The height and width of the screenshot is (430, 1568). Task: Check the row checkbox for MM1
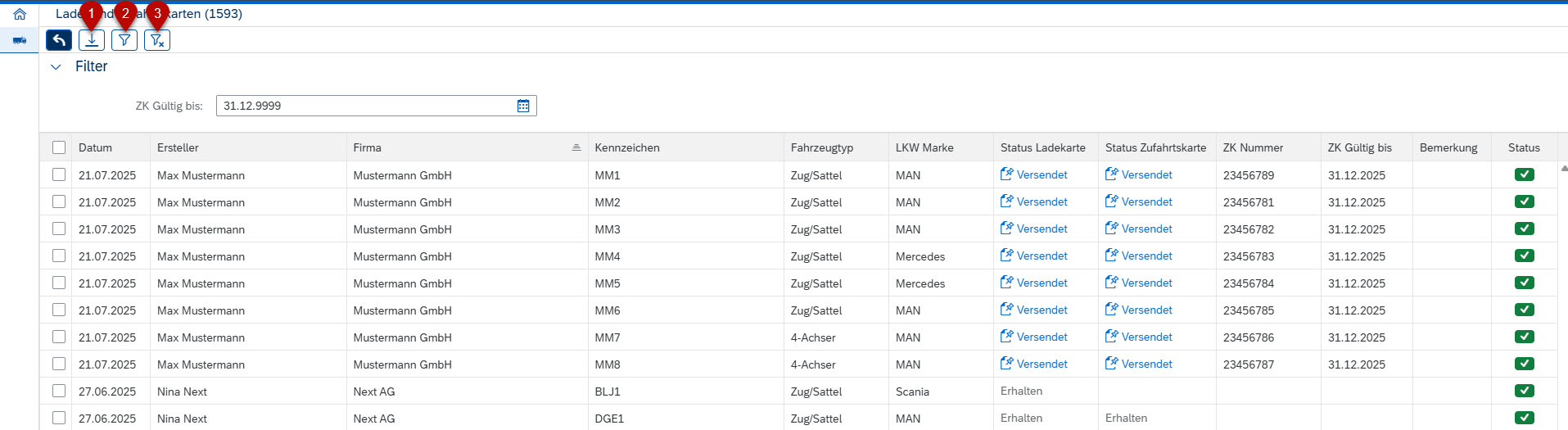[x=59, y=174]
